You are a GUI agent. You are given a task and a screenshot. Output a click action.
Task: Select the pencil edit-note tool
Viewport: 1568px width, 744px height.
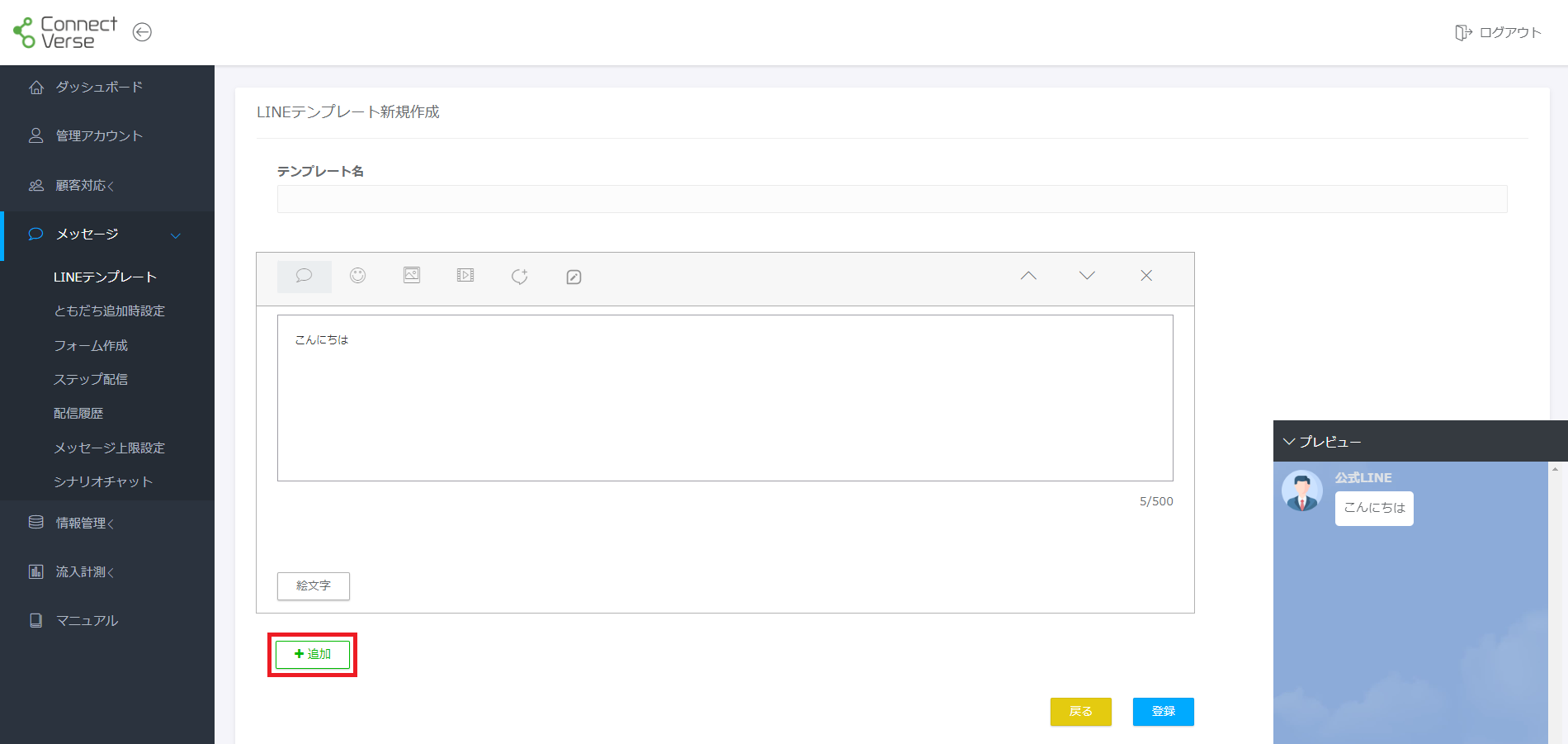click(x=574, y=277)
